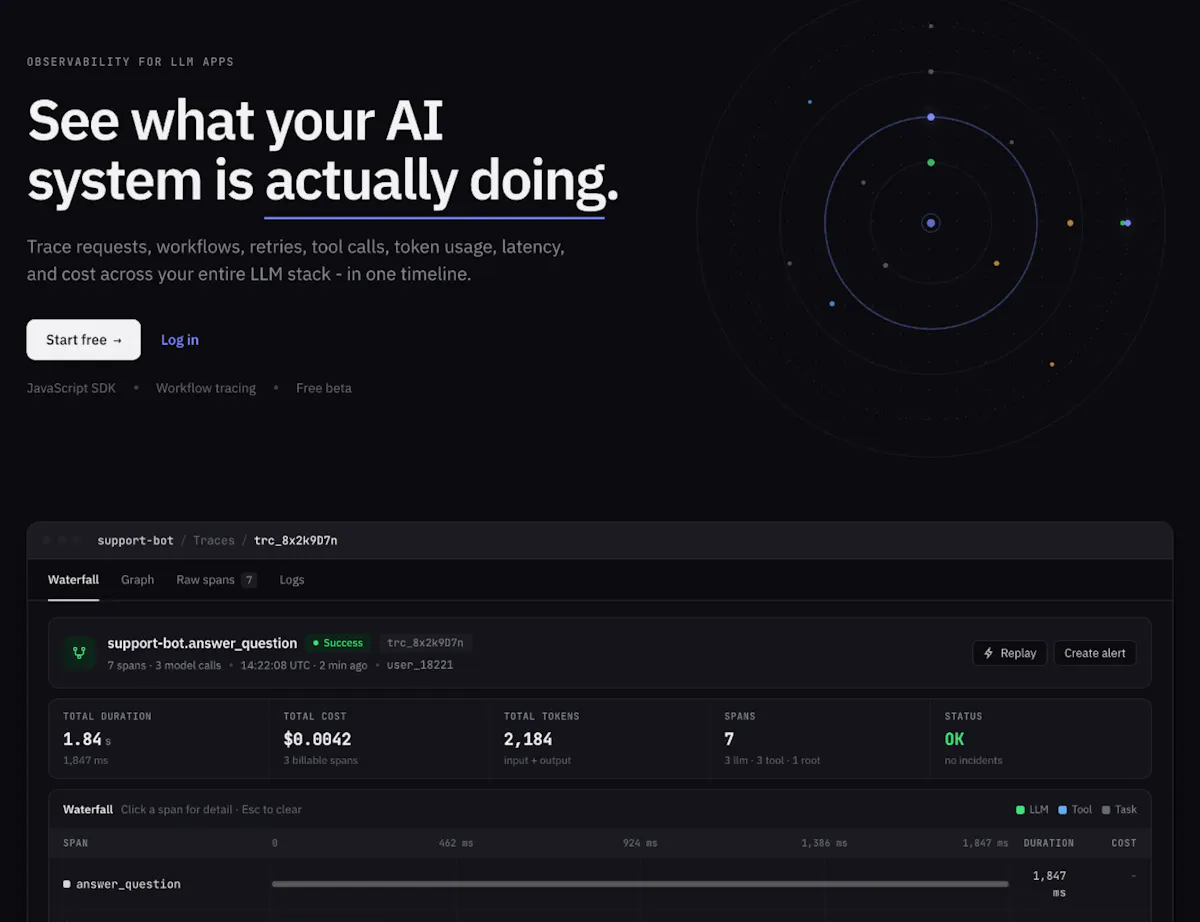Click the user_18221 user ID
The image size is (1200, 922).
420,665
